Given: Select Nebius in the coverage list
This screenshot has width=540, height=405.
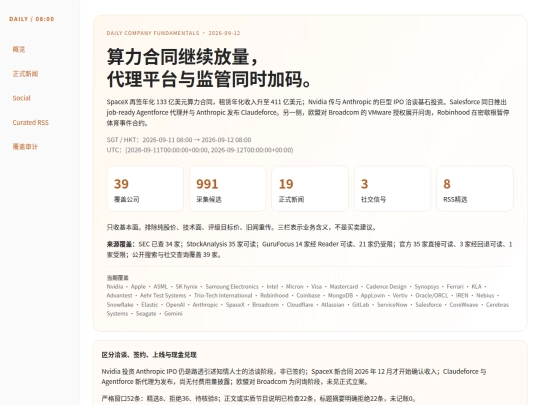Looking at the screenshot, I should click(x=485, y=295).
